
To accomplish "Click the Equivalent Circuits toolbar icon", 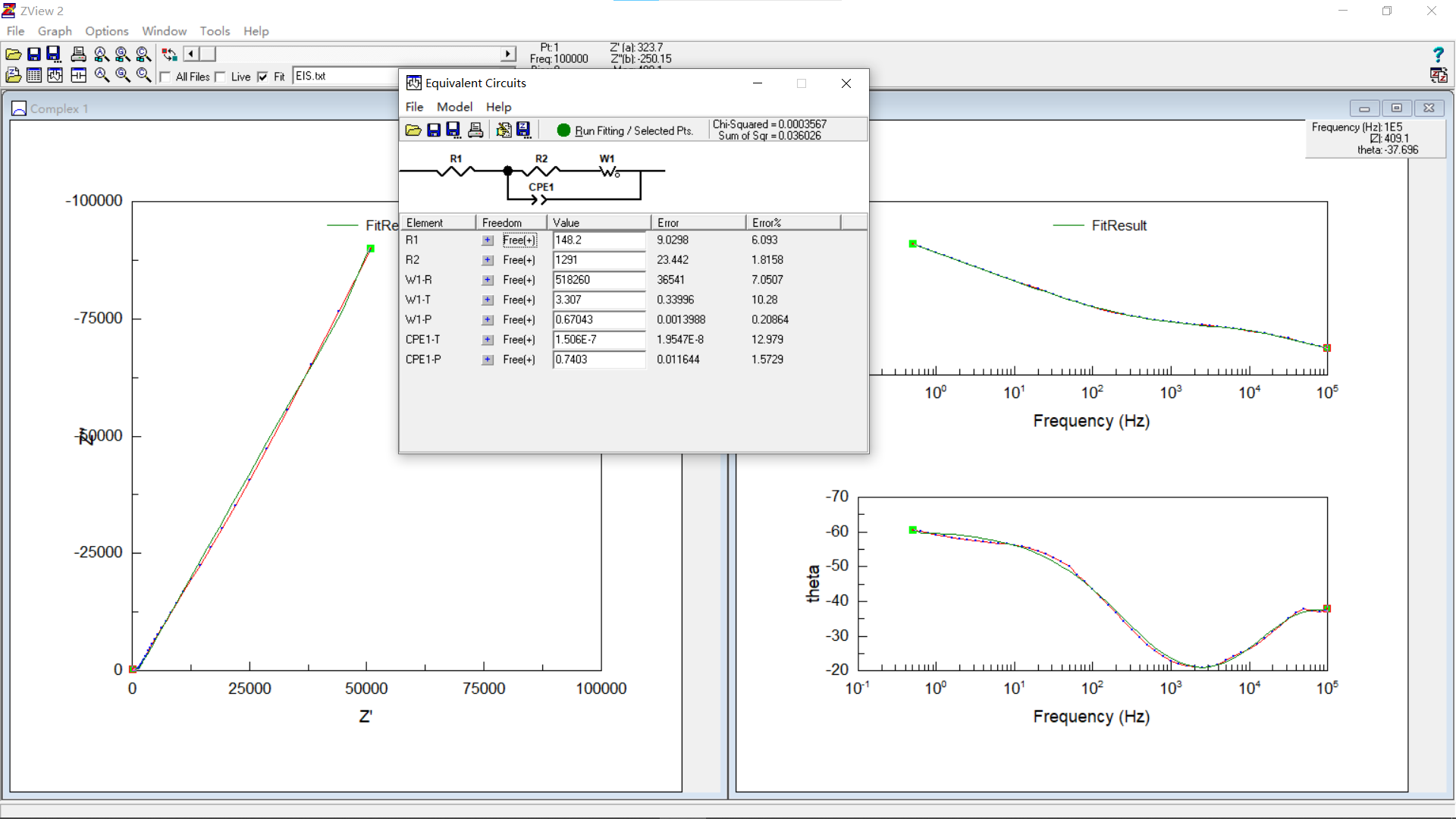I will pos(55,75).
